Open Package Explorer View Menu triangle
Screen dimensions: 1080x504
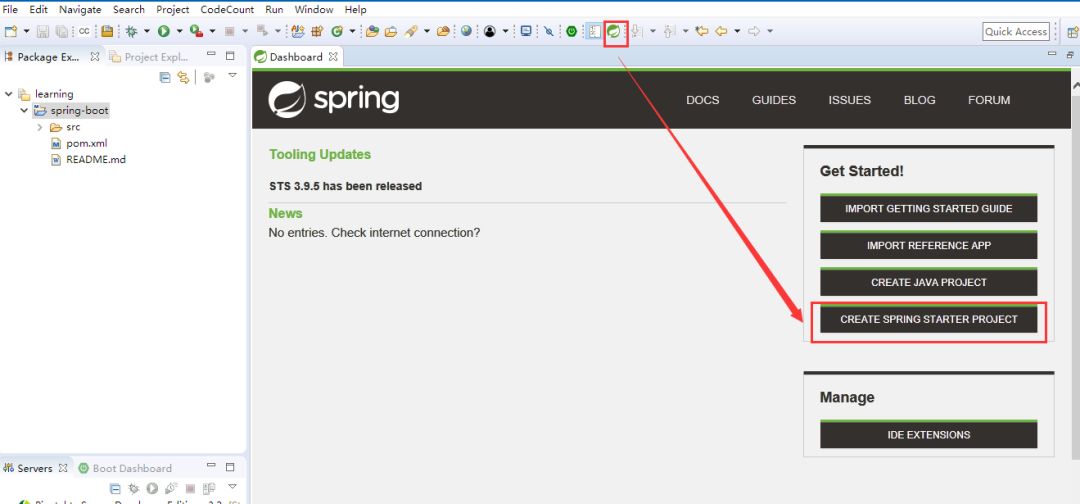coord(232,75)
